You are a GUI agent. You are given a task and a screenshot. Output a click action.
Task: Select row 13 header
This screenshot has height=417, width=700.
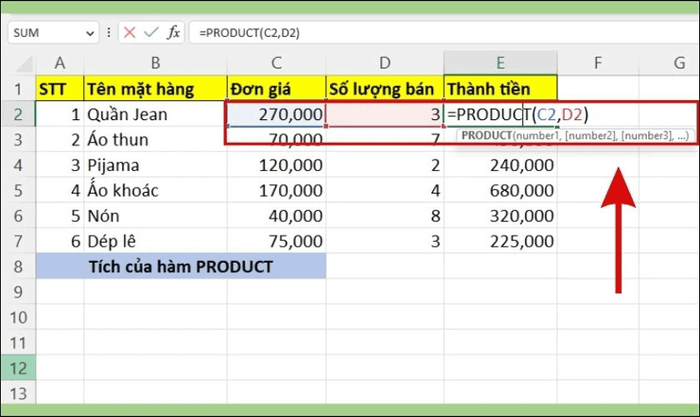click(x=18, y=393)
